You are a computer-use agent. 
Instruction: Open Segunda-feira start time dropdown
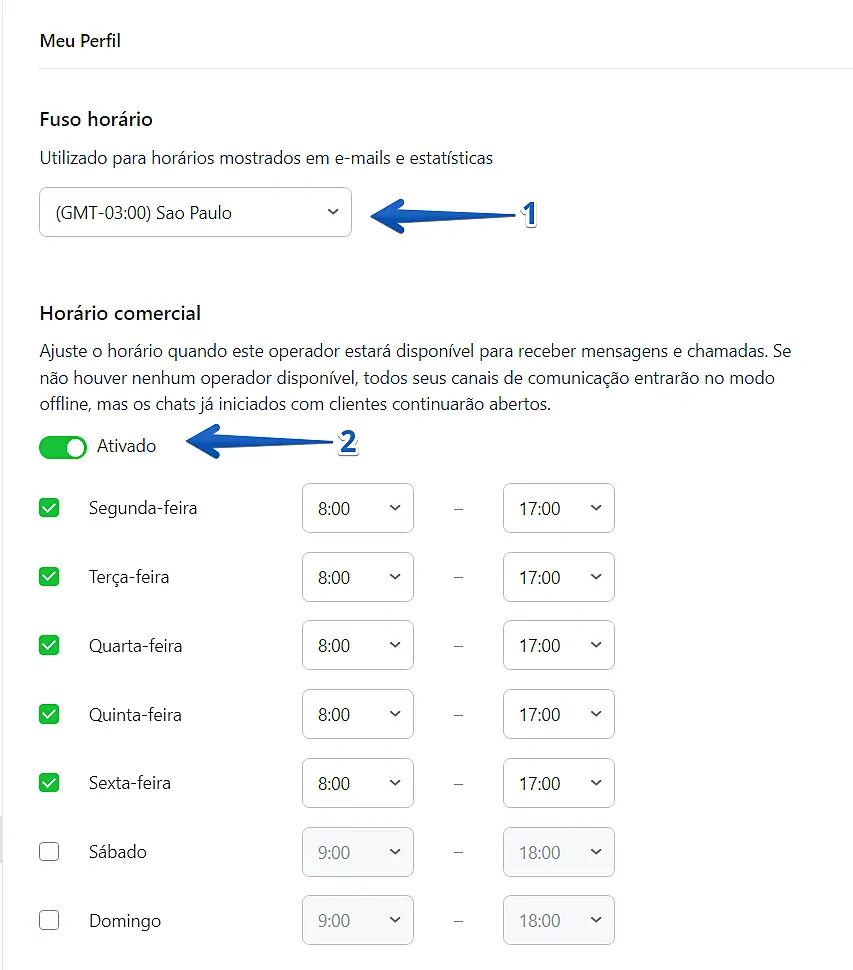(x=357, y=508)
